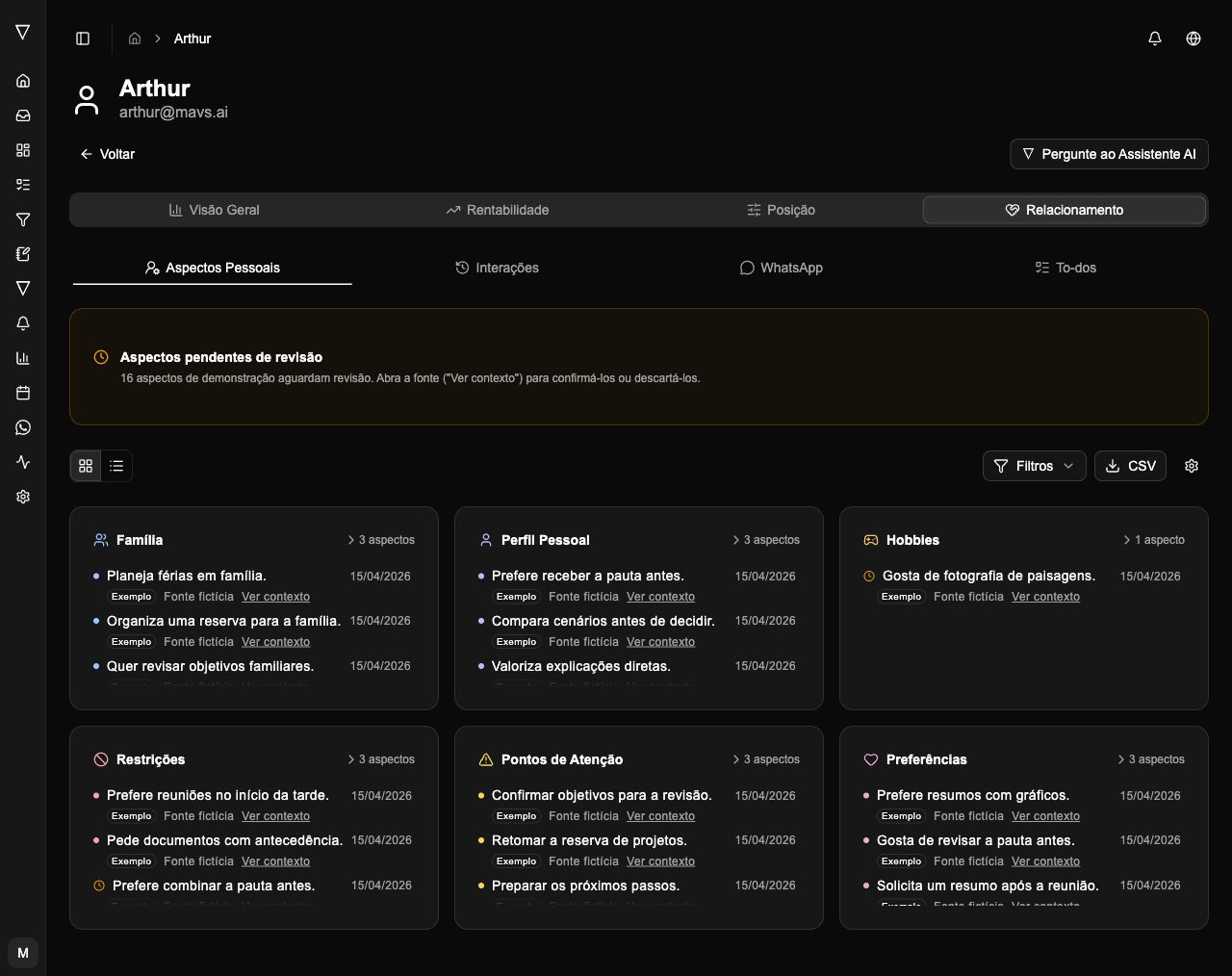
Task: Switch to the Visão Geral tab
Action: [214, 210]
